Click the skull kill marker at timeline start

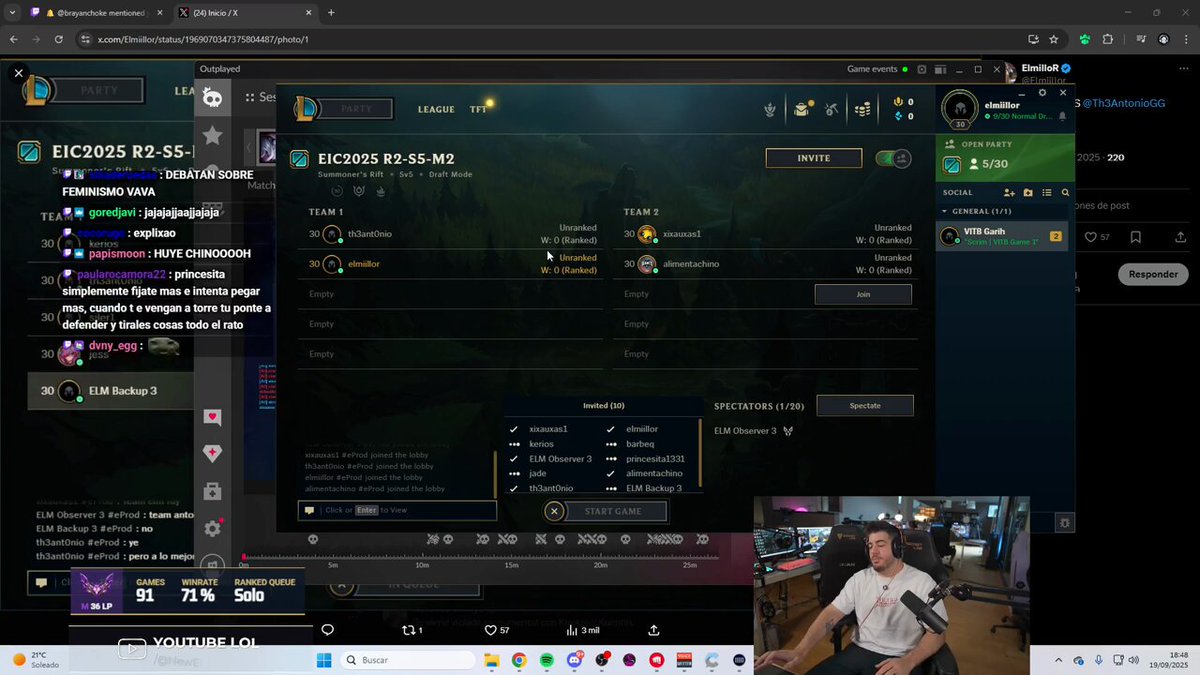[312, 539]
